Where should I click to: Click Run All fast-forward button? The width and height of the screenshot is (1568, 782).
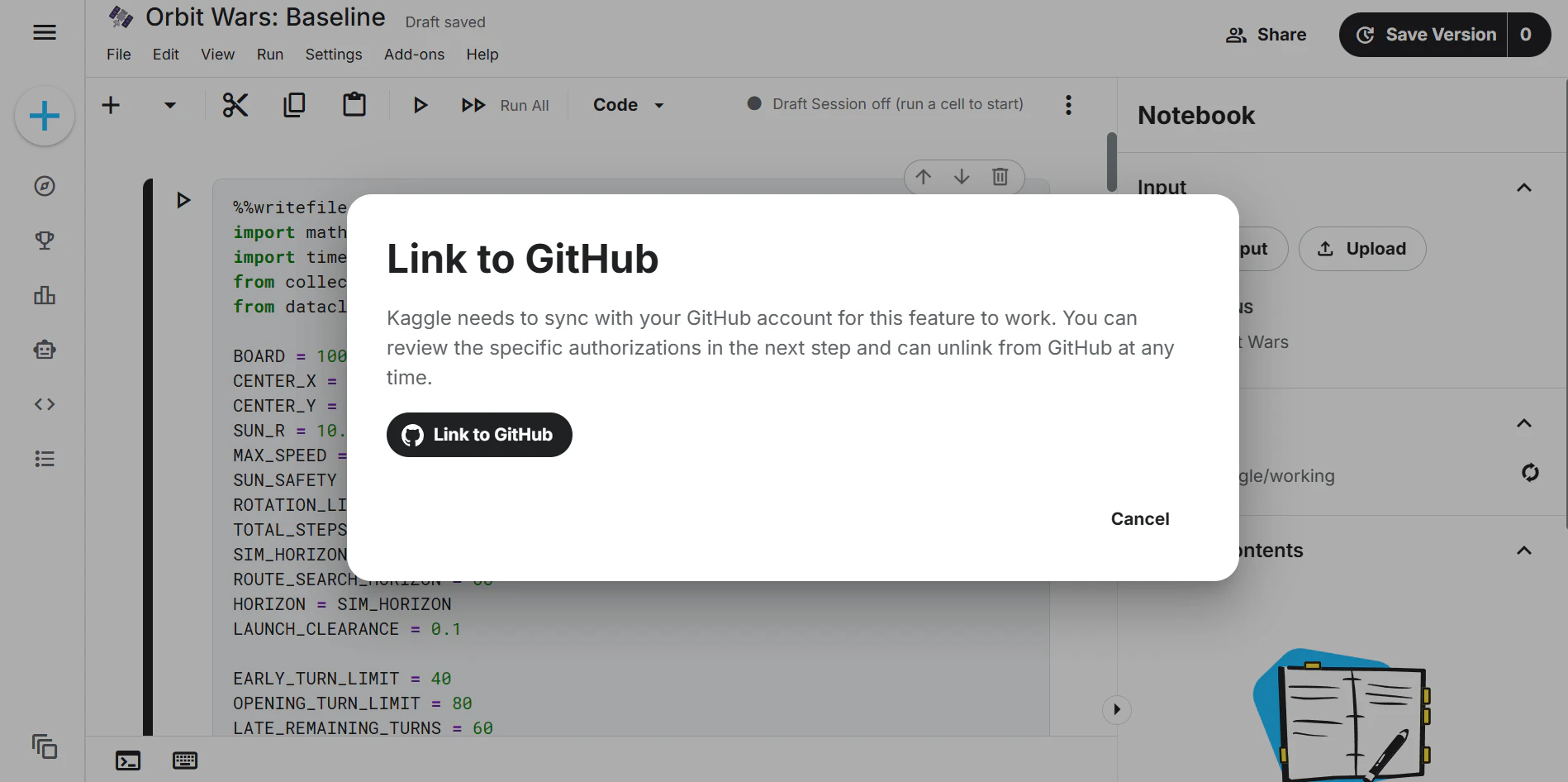(x=505, y=105)
